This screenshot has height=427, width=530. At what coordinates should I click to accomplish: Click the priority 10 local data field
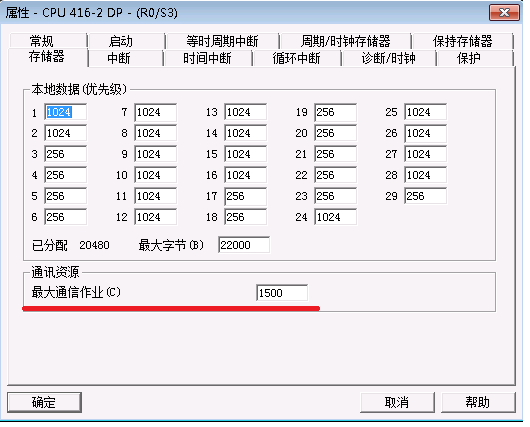point(155,175)
